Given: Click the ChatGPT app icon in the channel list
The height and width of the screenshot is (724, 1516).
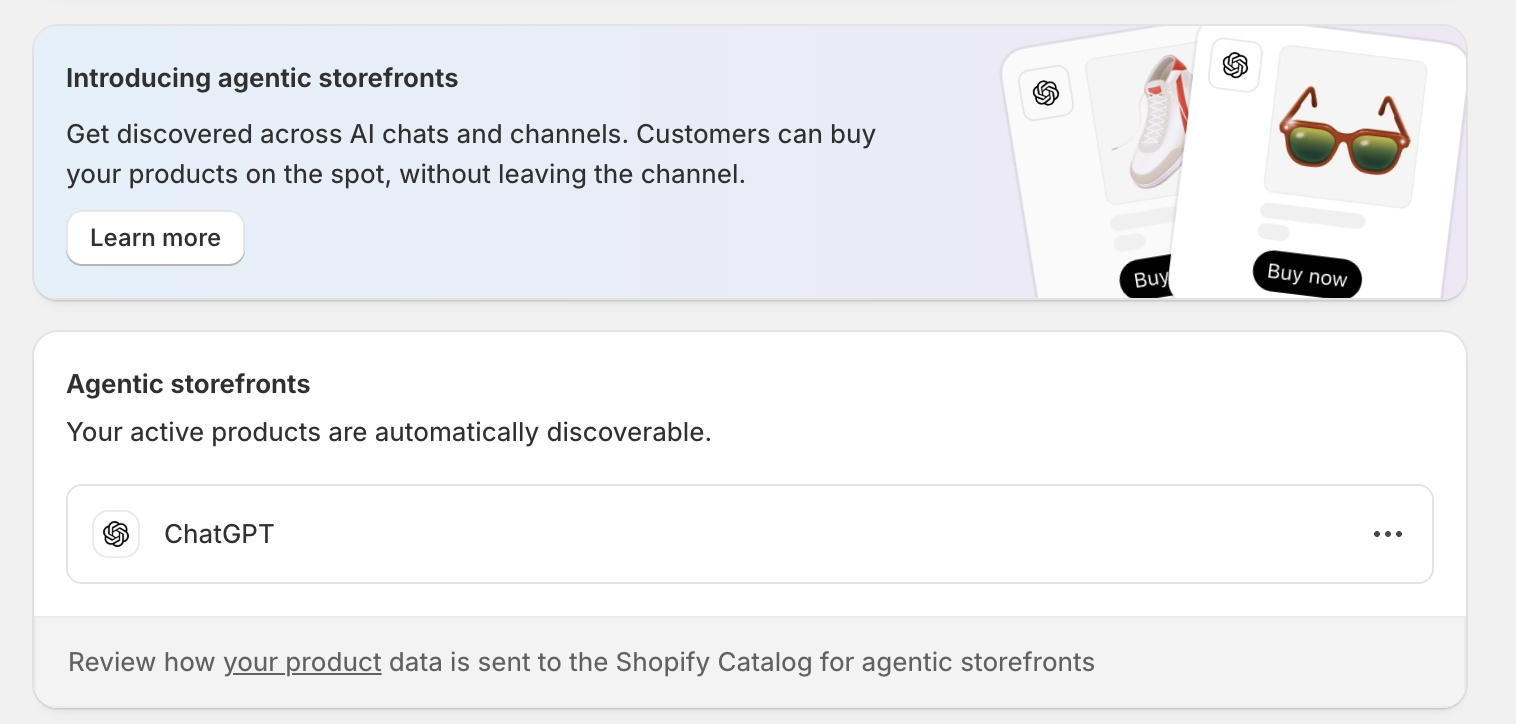Looking at the screenshot, I should [x=116, y=533].
